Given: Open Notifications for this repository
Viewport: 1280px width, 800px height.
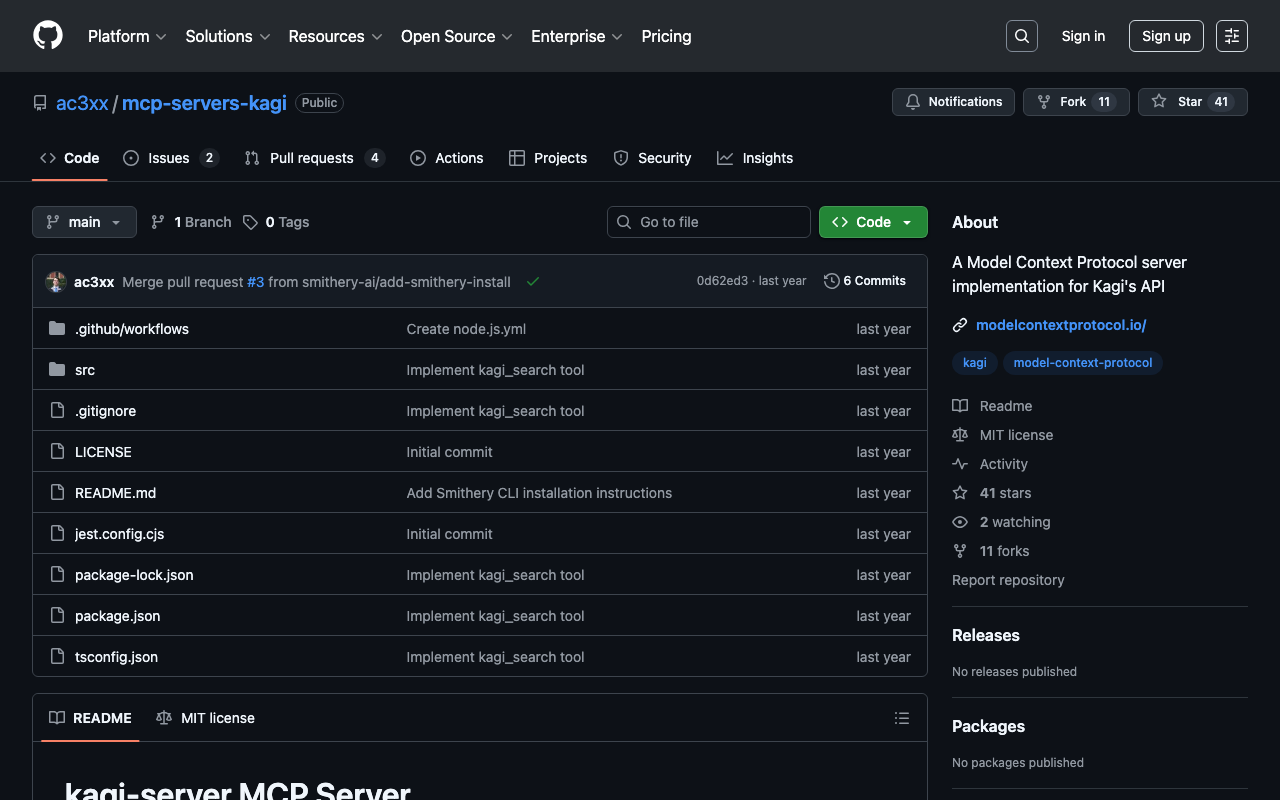Looking at the screenshot, I should [953, 102].
